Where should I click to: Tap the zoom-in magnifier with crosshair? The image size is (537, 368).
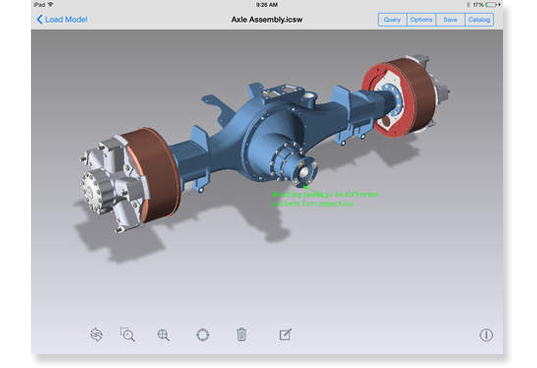(163, 335)
